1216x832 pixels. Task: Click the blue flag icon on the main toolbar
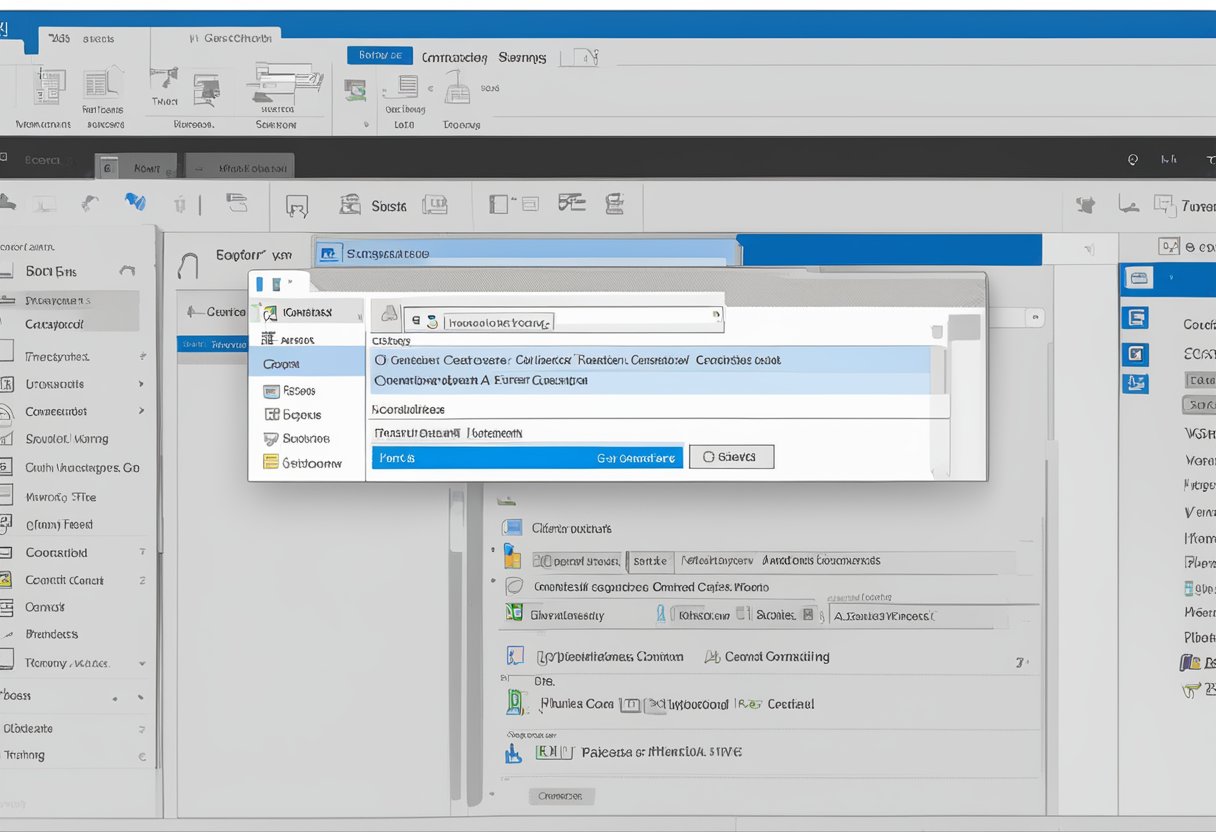tap(134, 202)
